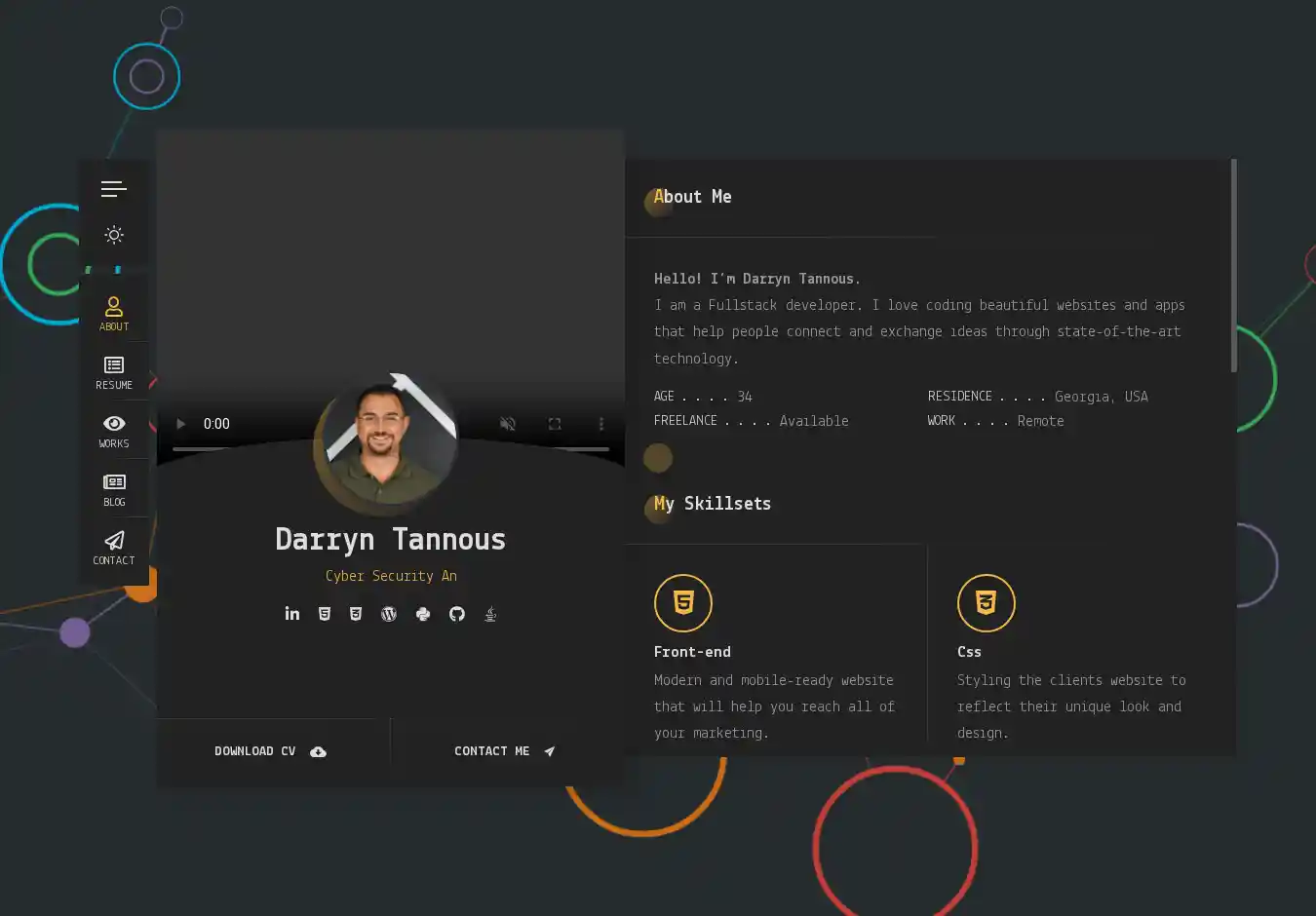This screenshot has width=1316, height=916.
Task: Play the profile header video
Action: pos(180,424)
